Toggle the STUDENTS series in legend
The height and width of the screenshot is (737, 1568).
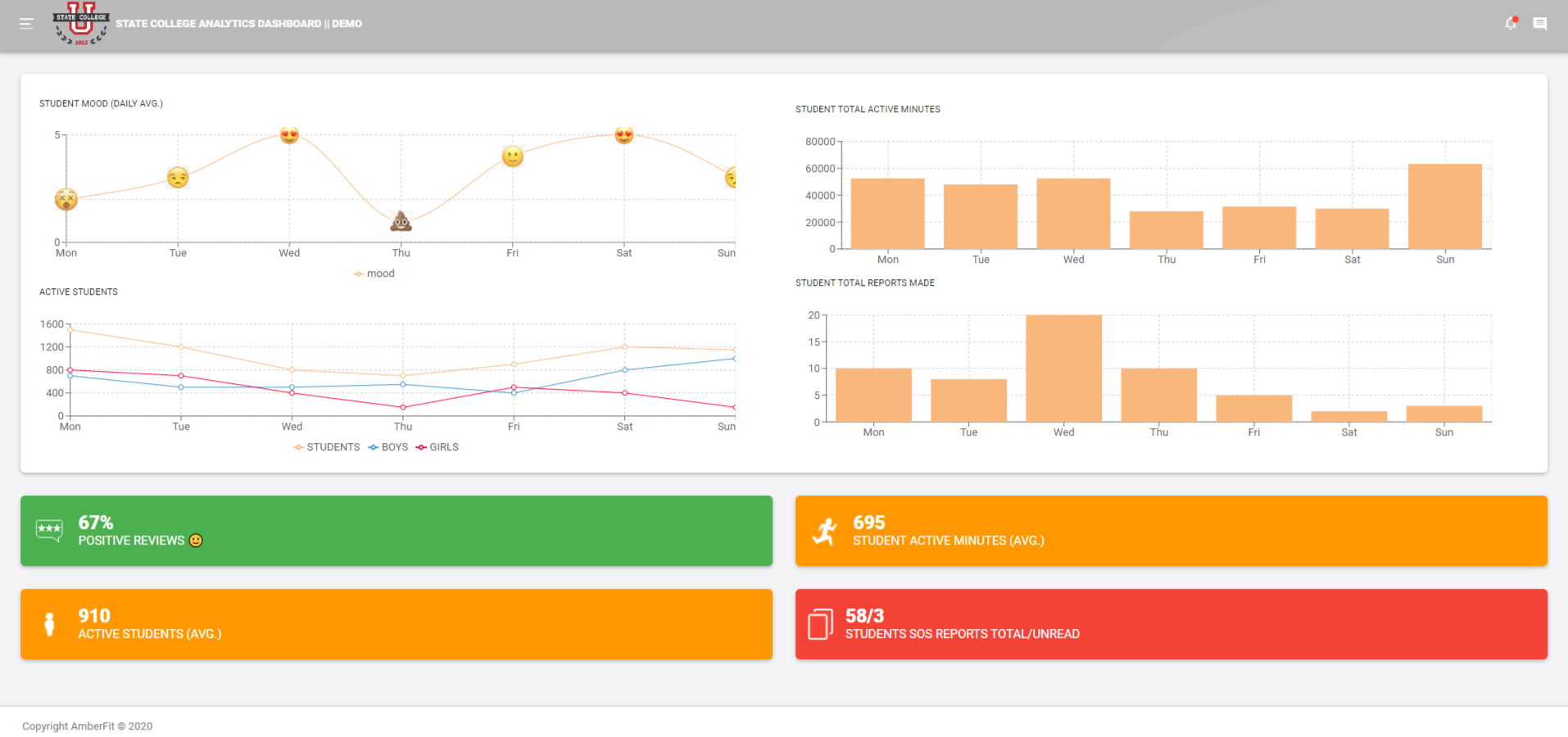click(x=327, y=447)
